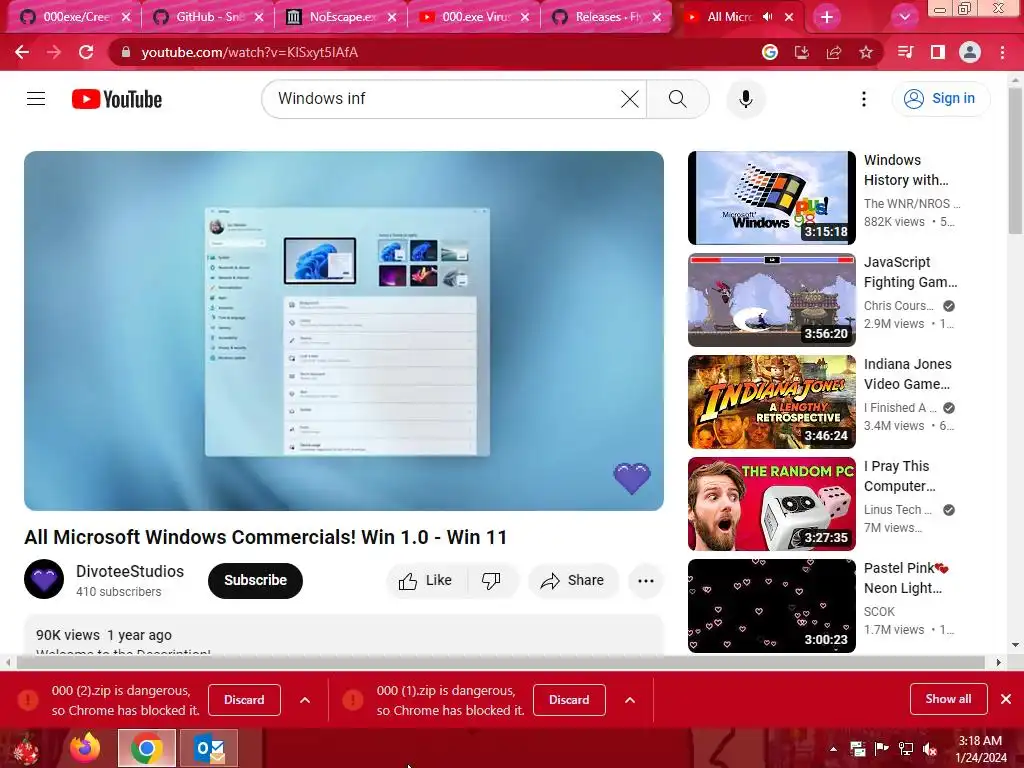Open a new browser tab
The width and height of the screenshot is (1024, 768).
pos(827,17)
